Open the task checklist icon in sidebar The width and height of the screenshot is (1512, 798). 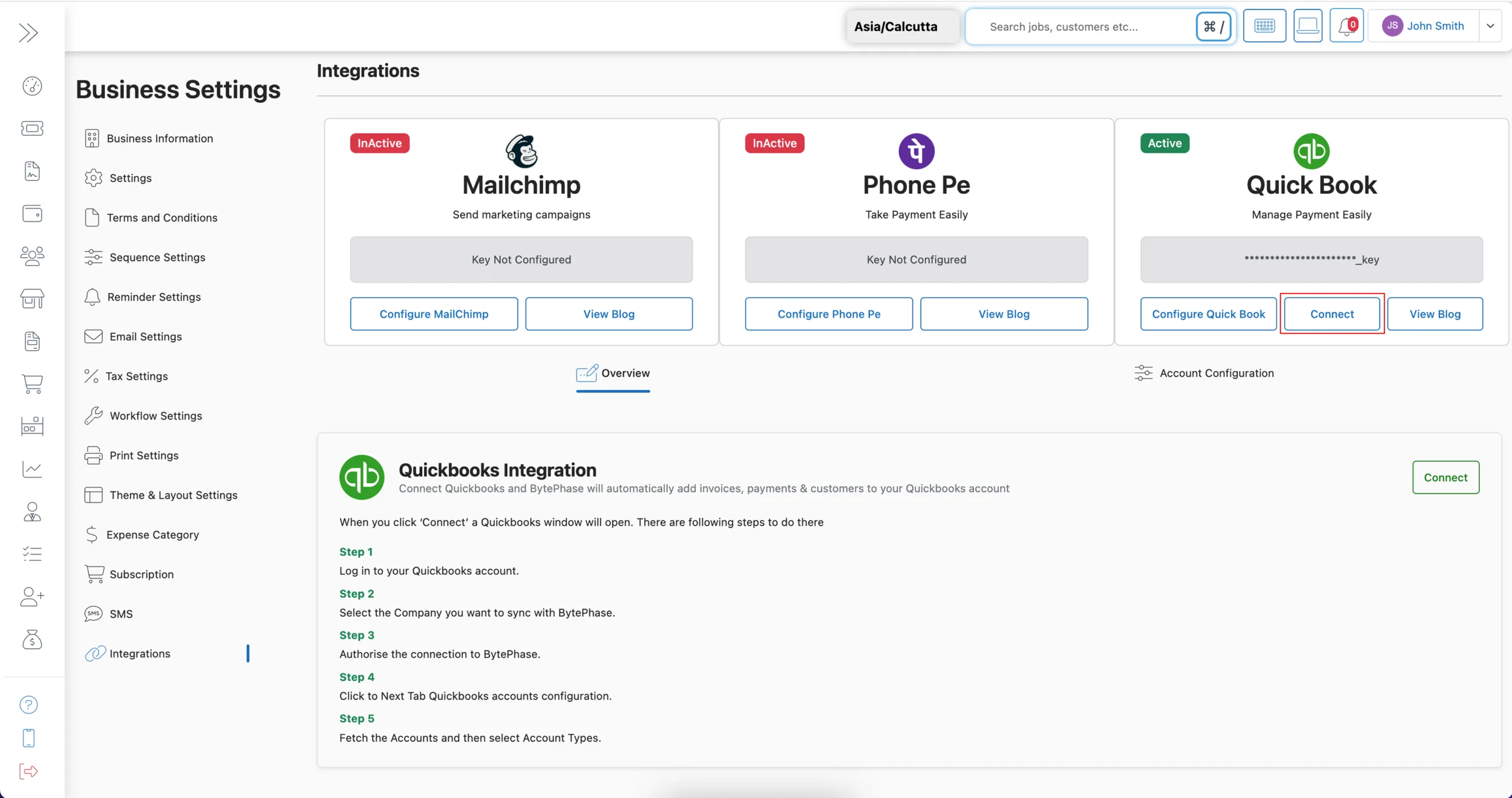[32, 553]
